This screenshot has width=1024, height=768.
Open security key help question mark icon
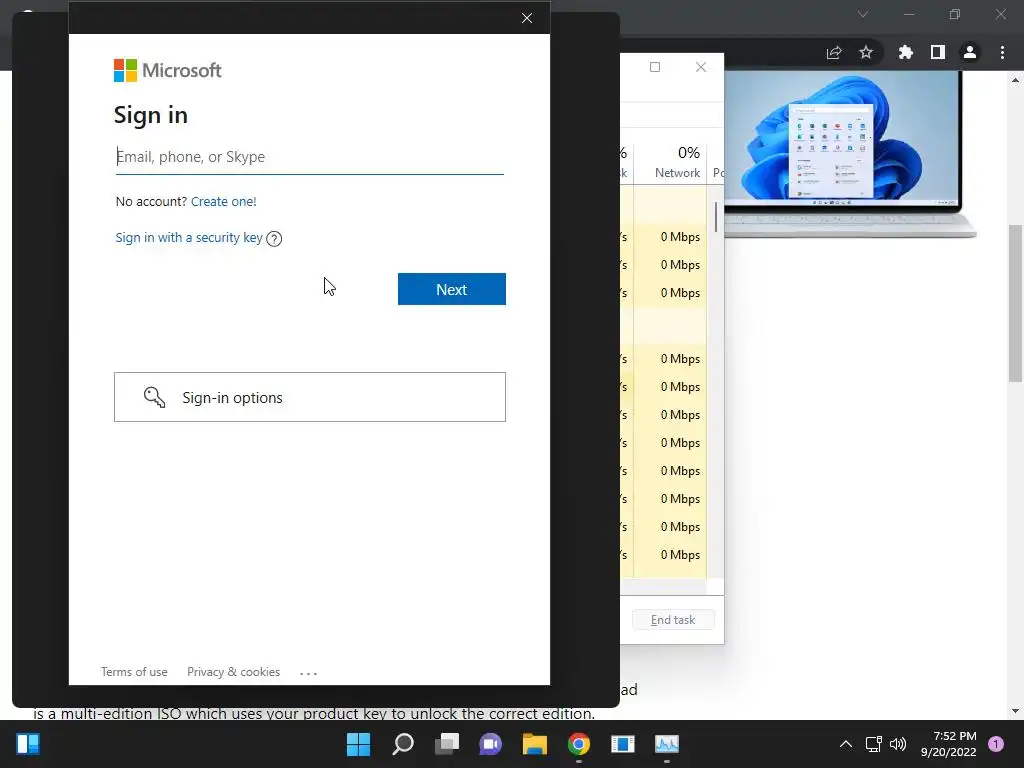[x=274, y=239]
